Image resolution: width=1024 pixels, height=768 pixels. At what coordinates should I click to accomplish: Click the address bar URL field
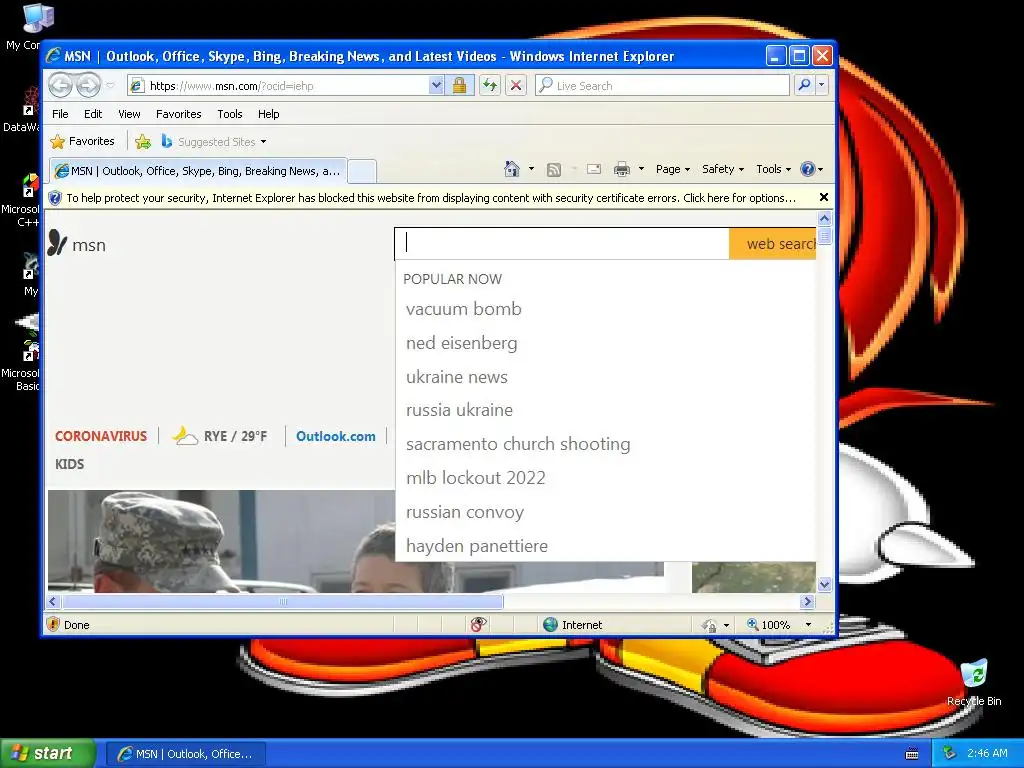[280, 86]
